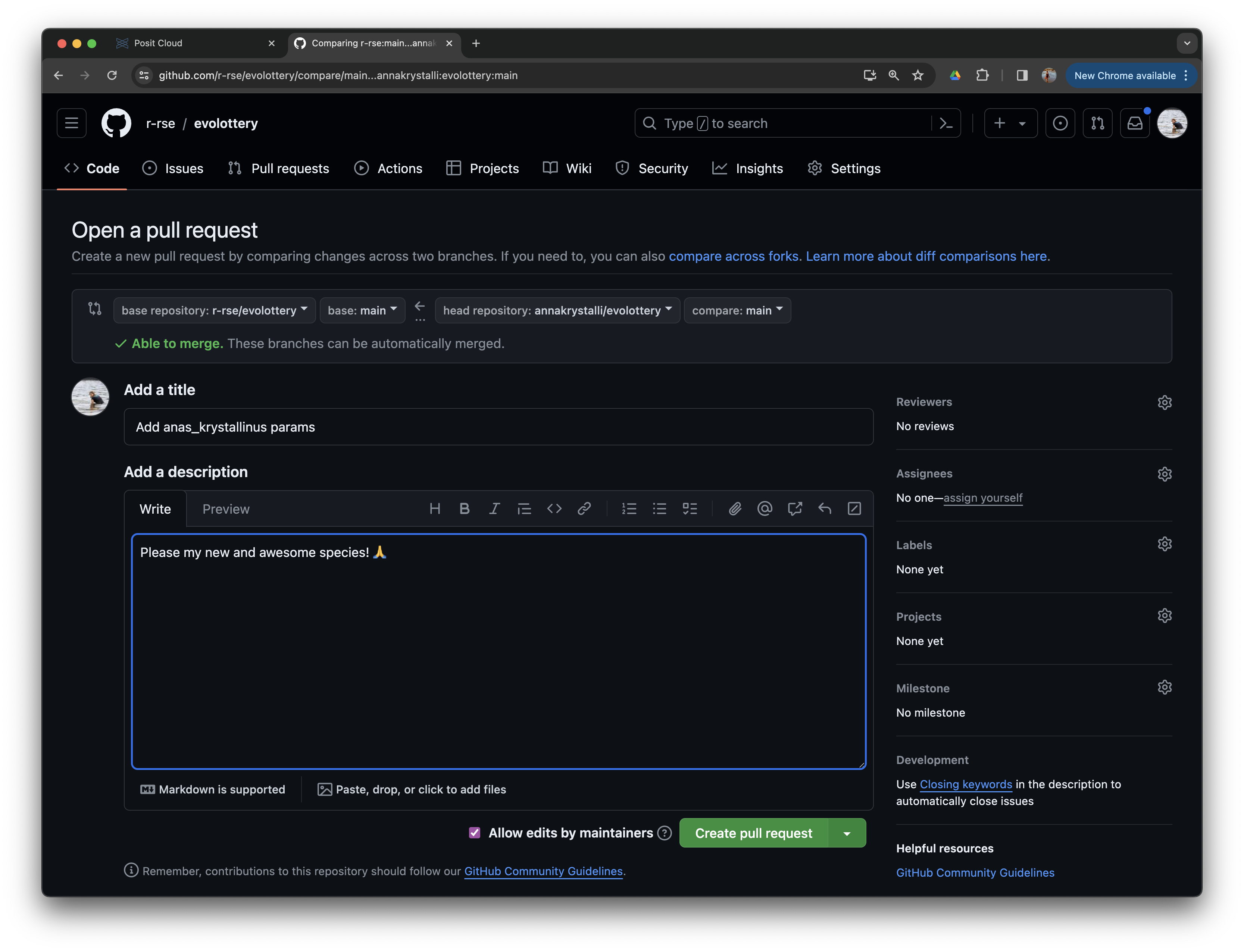Open the Issues repository tab

[173, 168]
